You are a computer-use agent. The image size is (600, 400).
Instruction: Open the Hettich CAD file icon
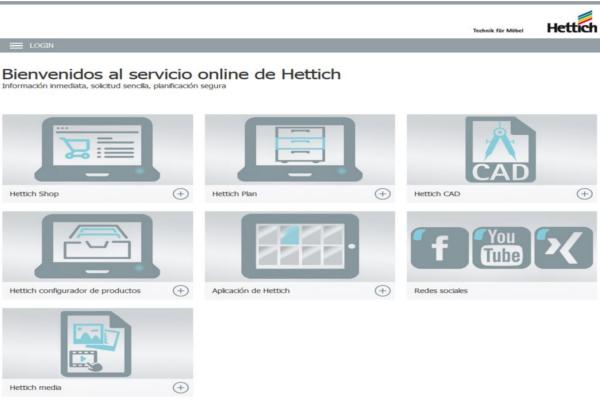501,149
